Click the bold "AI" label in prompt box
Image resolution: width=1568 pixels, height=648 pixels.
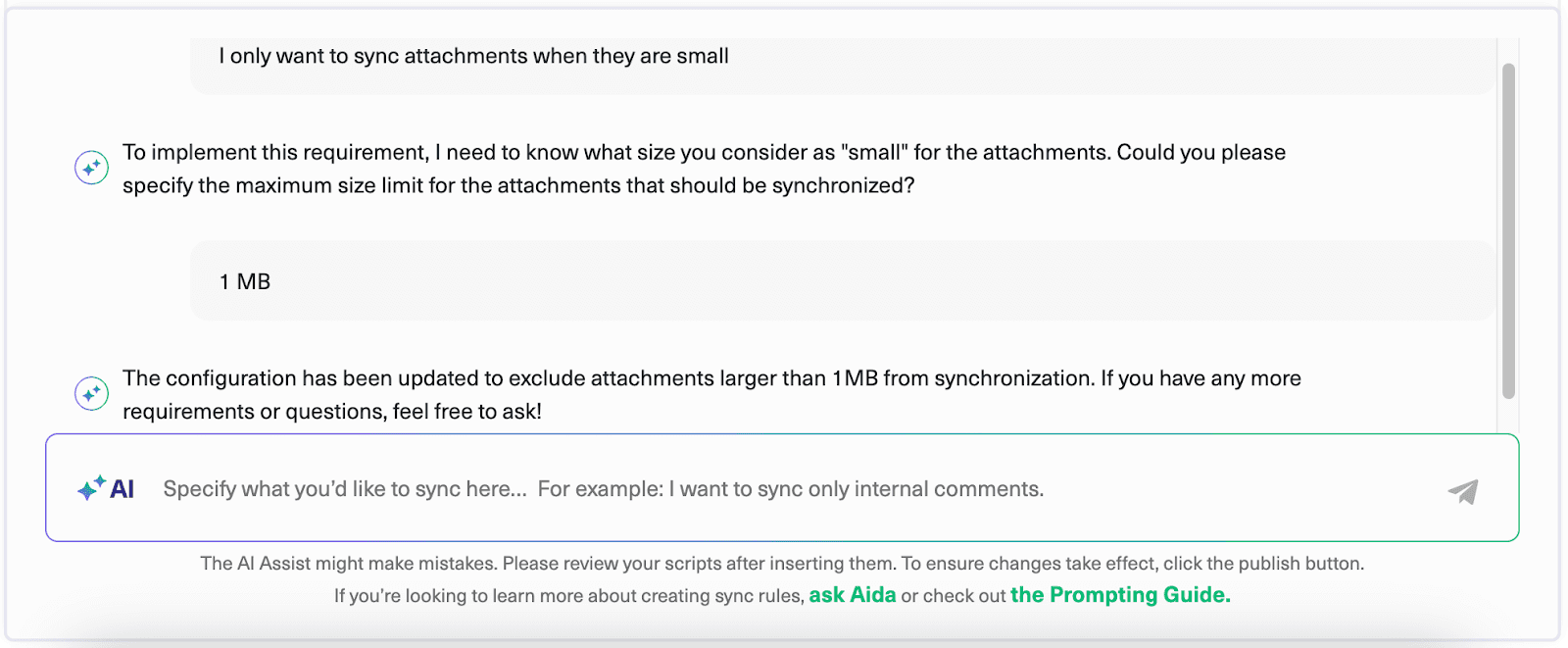122,489
